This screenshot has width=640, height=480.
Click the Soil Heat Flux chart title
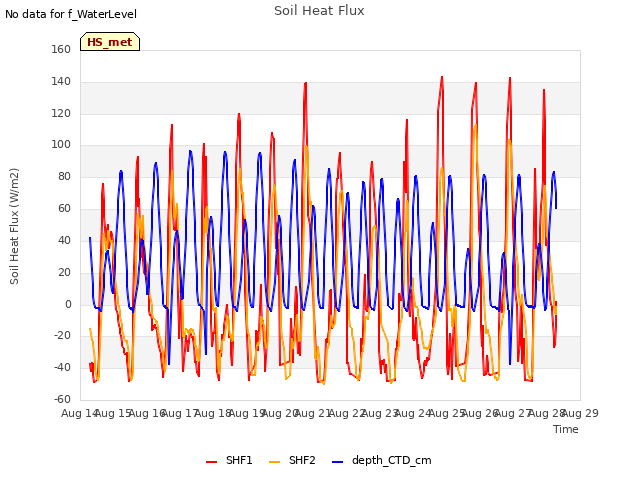[319, 11]
